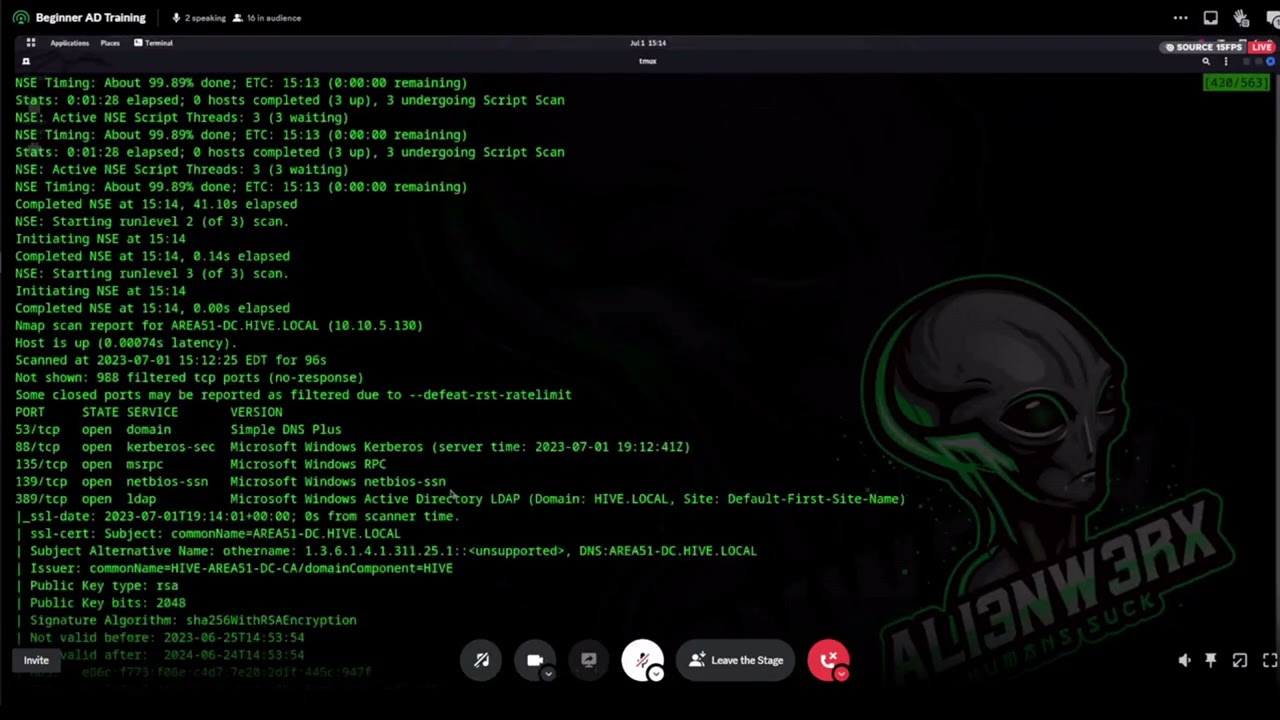Click the Not shown: 988 filtered tcp ports line
1280x720 pixels.
(x=189, y=377)
